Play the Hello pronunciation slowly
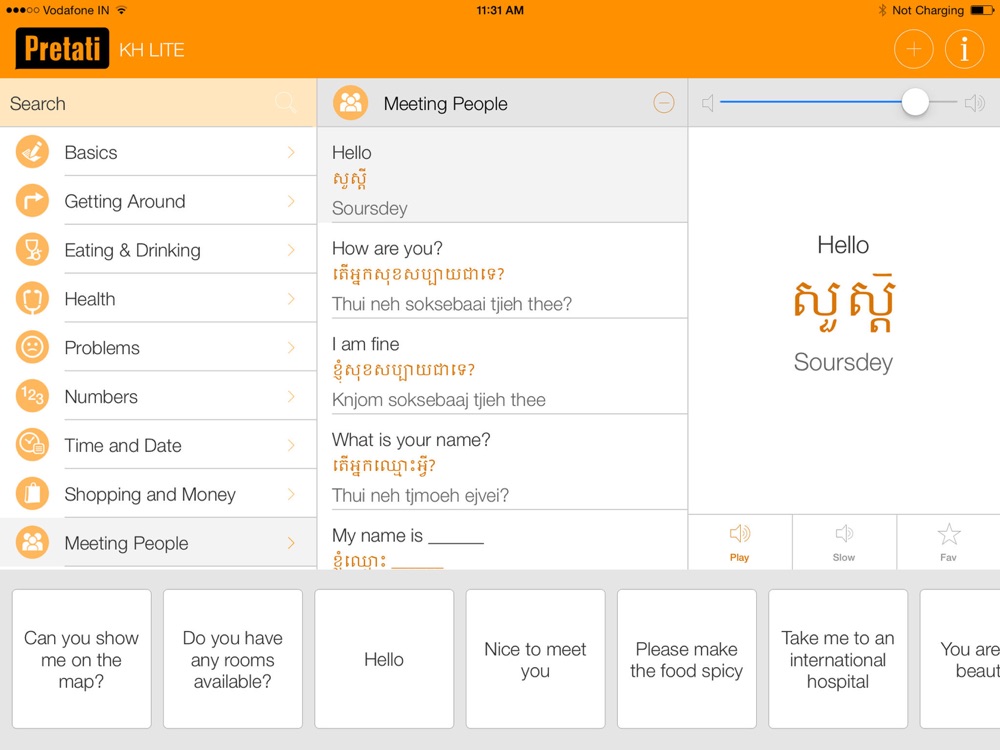The height and width of the screenshot is (750, 1000). click(844, 541)
